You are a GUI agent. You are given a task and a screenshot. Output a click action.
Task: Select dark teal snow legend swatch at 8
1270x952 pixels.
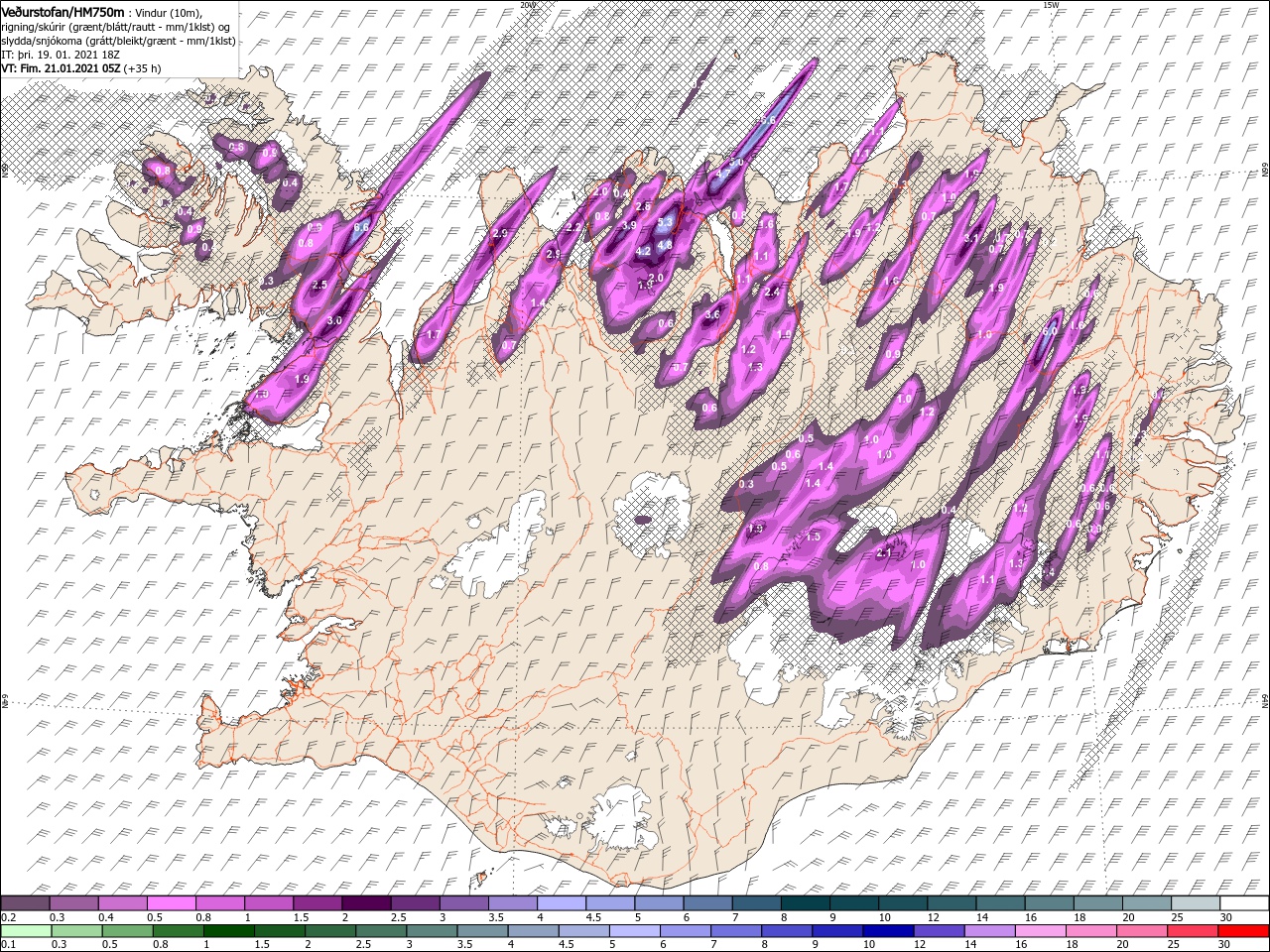[804, 903]
